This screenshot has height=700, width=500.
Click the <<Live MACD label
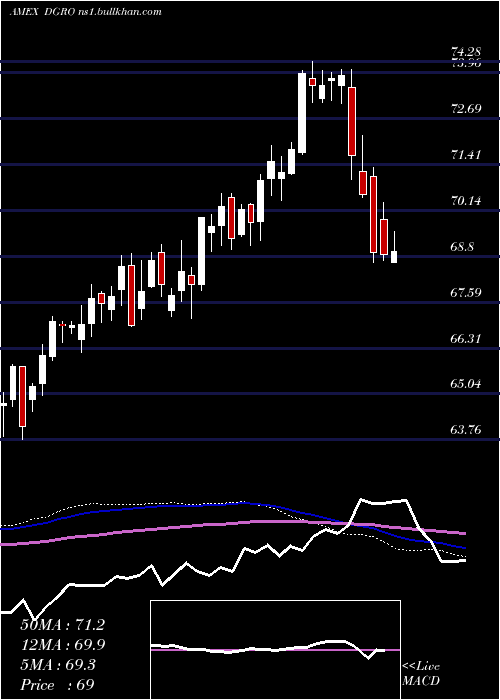click(421, 674)
